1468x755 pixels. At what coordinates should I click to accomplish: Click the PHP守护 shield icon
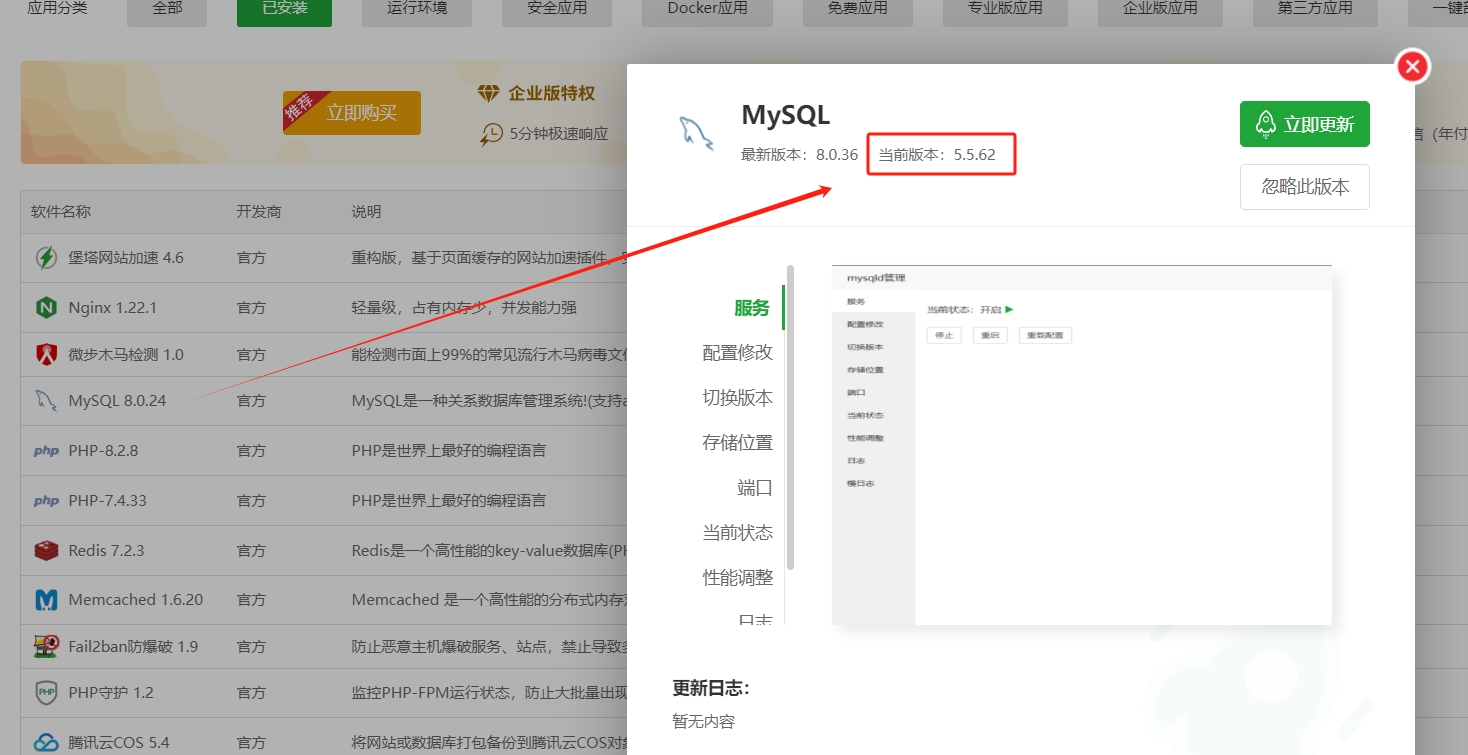46,692
